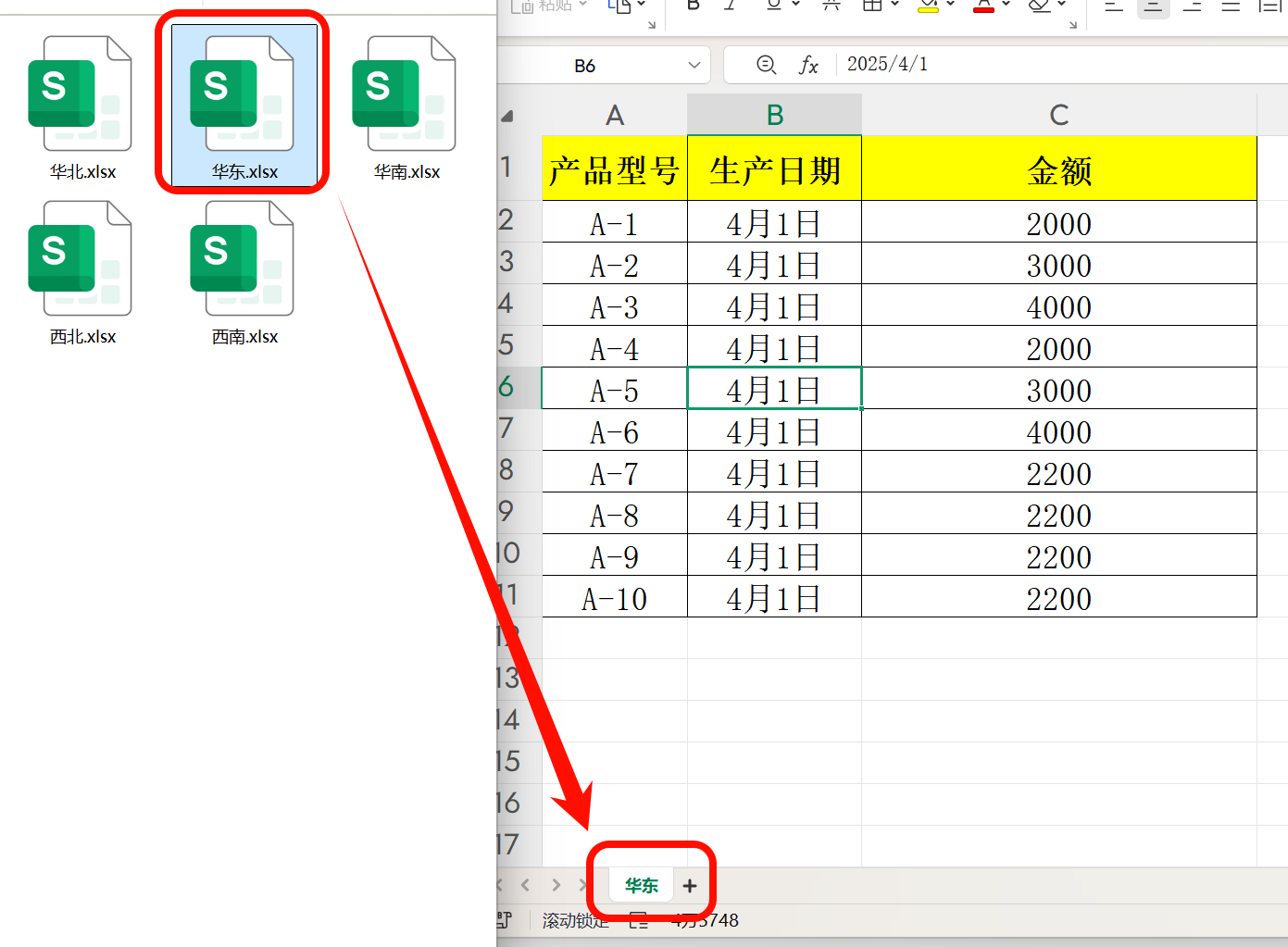The width and height of the screenshot is (1288, 947).
Task: Select column A header
Action: (615, 115)
